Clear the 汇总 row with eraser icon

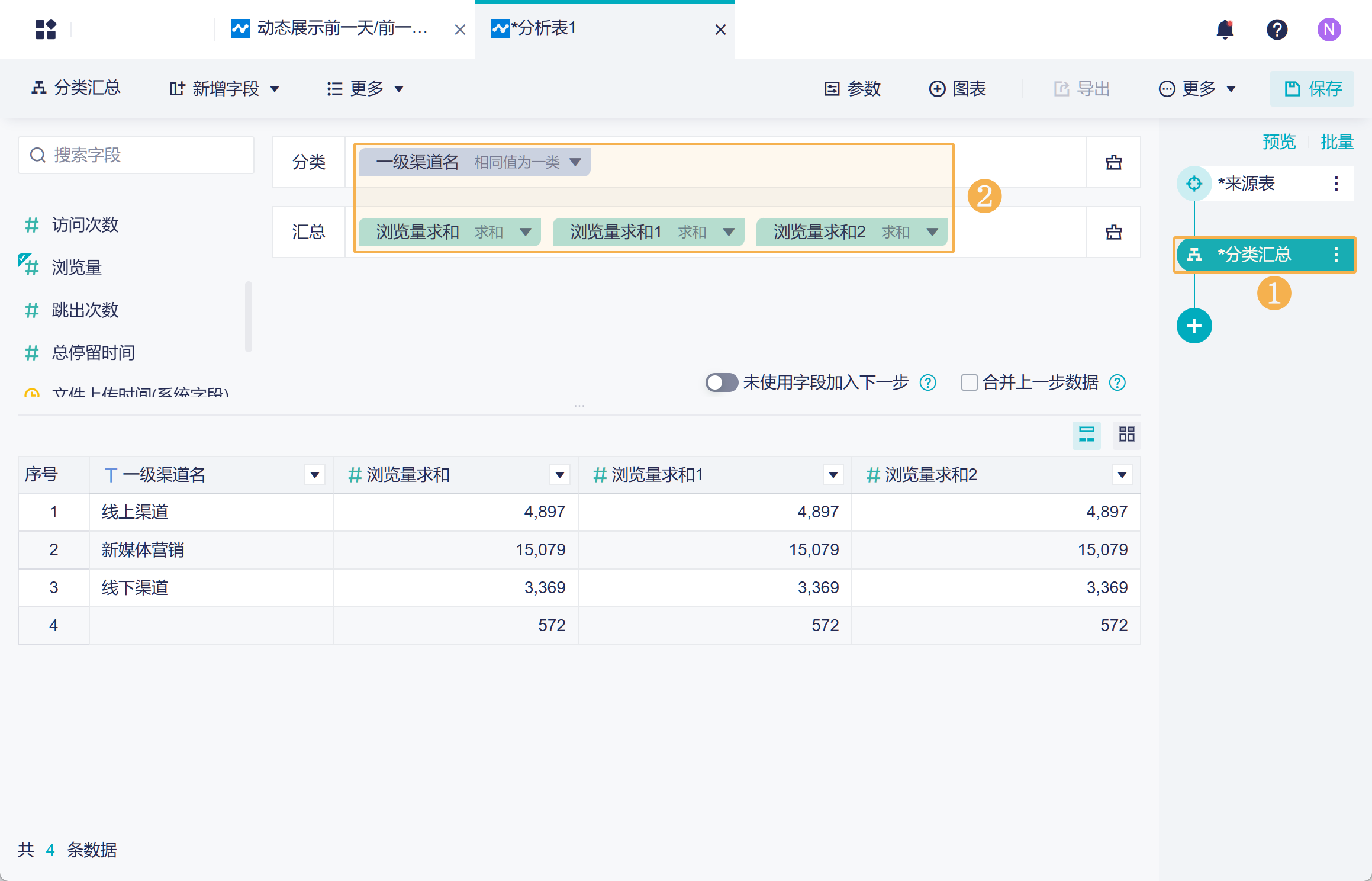[1113, 232]
